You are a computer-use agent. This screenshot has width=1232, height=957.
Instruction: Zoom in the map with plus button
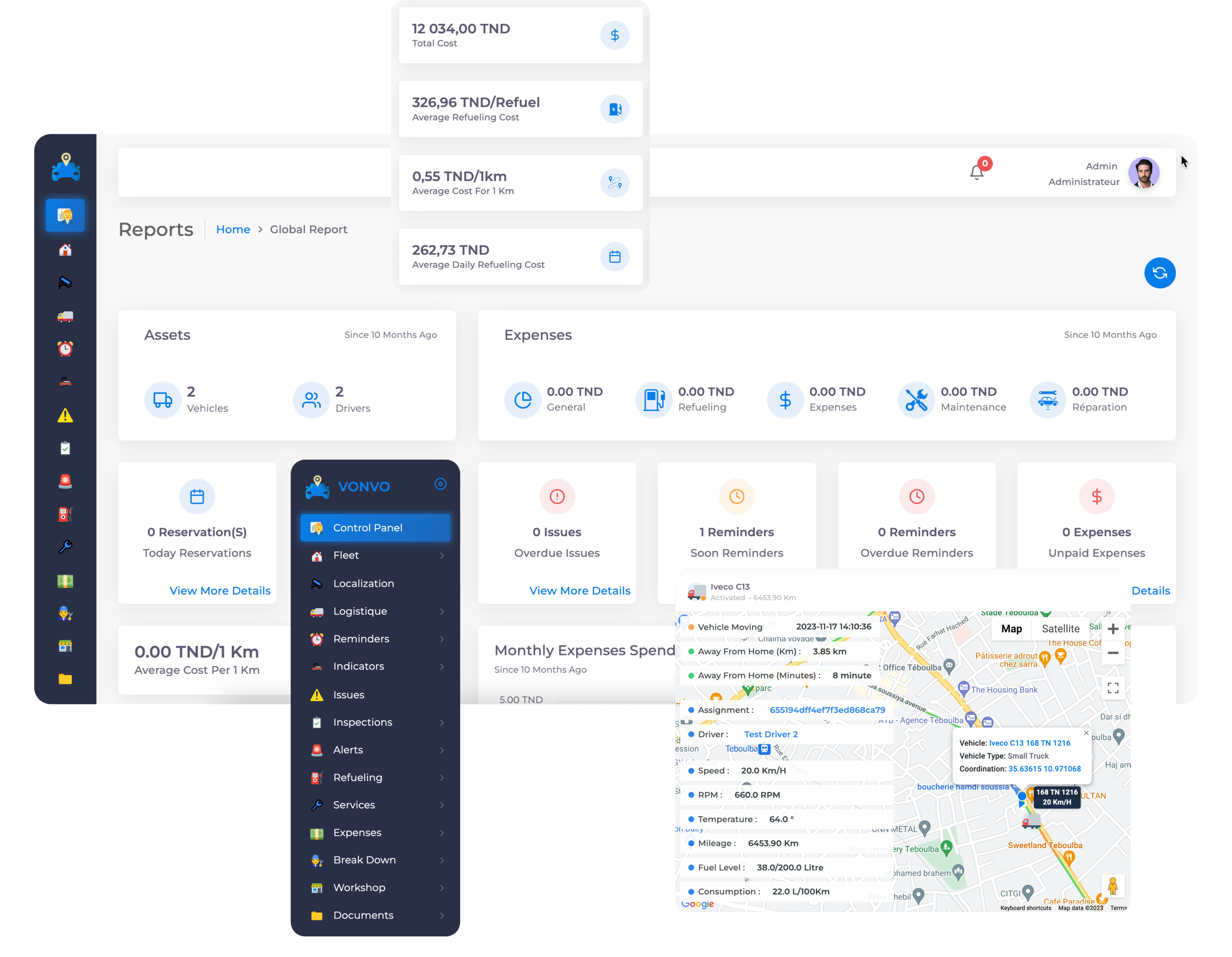tap(1112, 629)
